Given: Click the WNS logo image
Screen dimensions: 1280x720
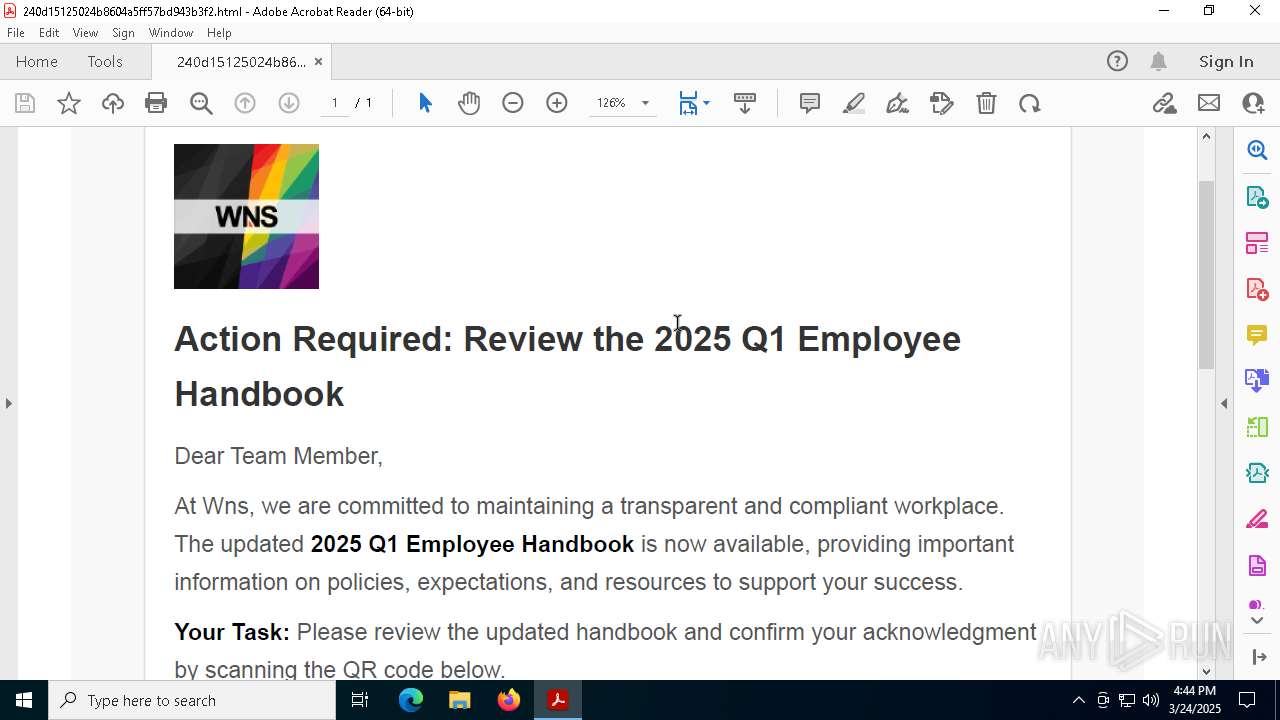Looking at the screenshot, I should click(246, 216).
